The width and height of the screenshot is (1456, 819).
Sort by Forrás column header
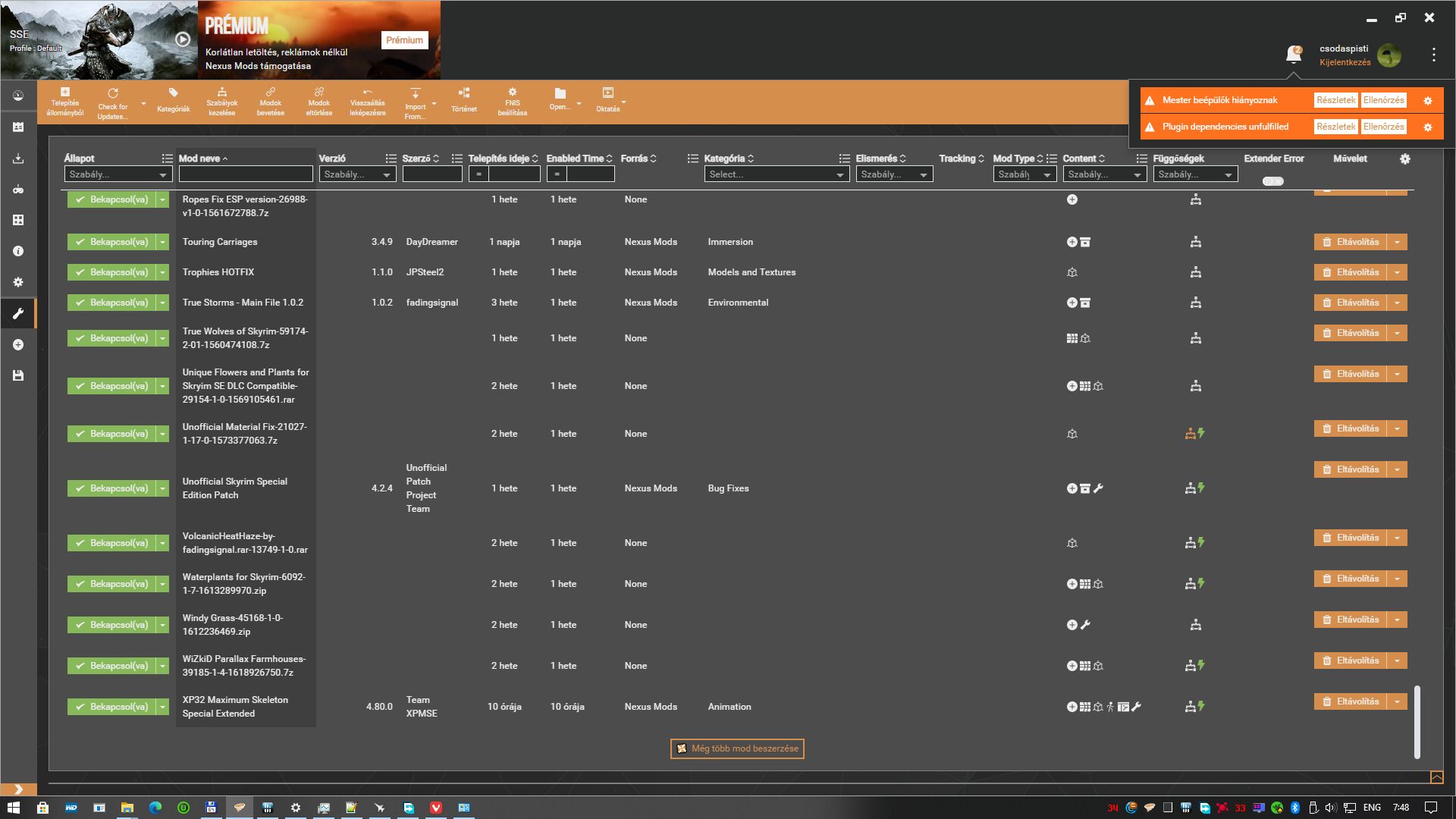[639, 158]
